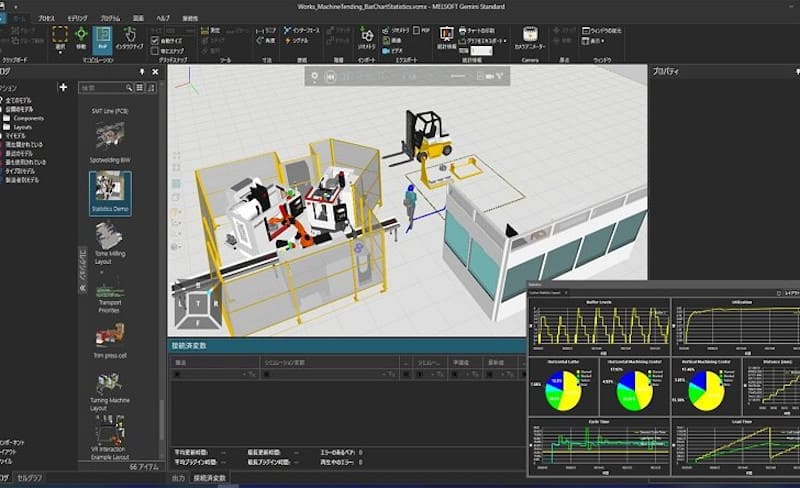Click the Cycle Time chart
Image resolution: width=800 pixels, height=488 pixels.
tap(599, 447)
